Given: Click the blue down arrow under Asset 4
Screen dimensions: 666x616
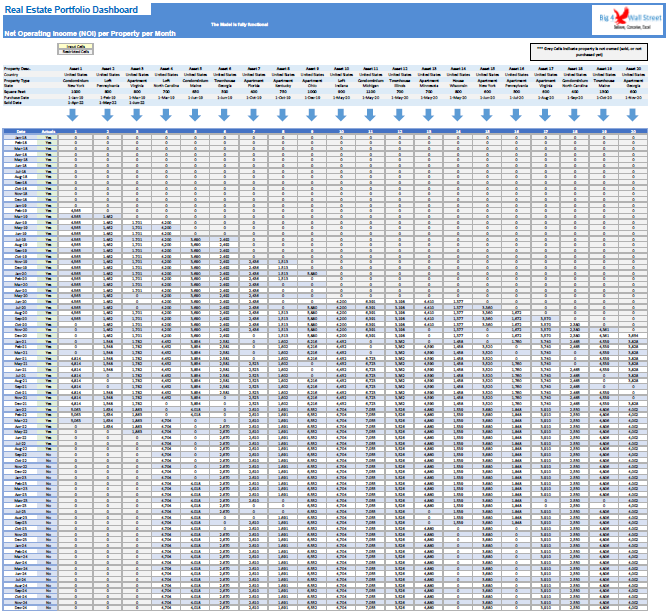Looking at the screenshot, I should point(166,115).
